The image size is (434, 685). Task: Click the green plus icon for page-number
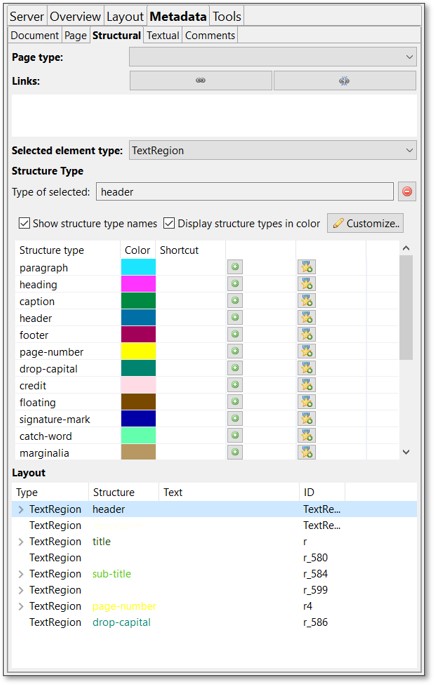[x=235, y=351]
